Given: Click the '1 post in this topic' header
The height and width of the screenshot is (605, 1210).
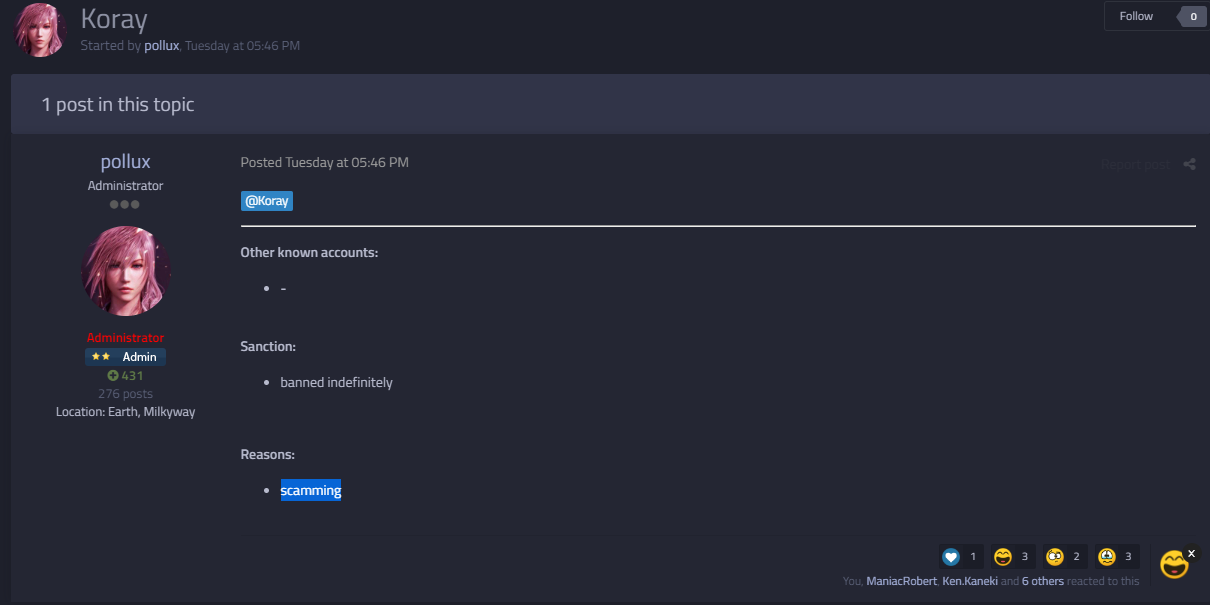Looking at the screenshot, I should pyautogui.click(x=118, y=104).
